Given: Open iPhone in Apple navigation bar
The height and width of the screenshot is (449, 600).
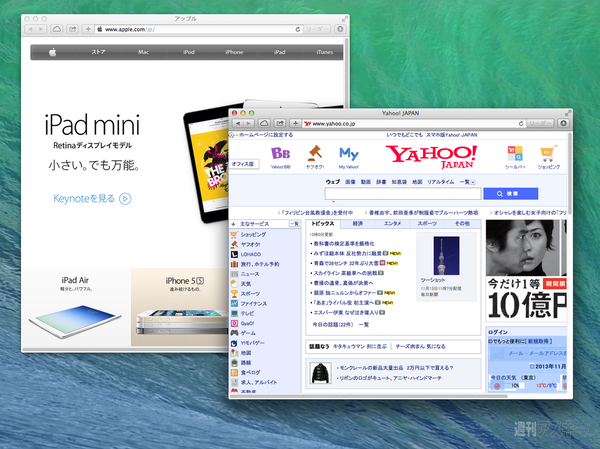Looking at the screenshot, I should coord(234,52).
